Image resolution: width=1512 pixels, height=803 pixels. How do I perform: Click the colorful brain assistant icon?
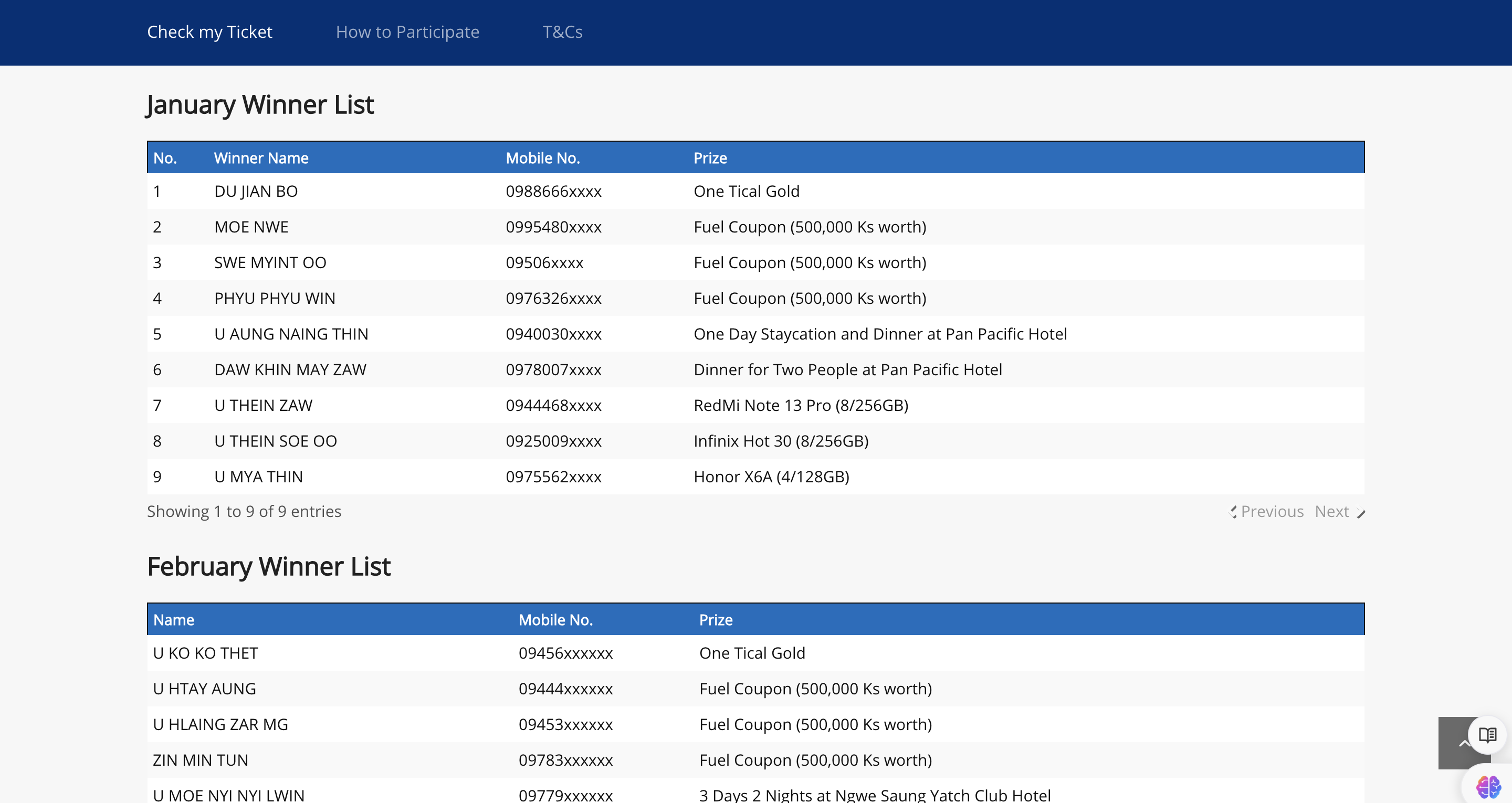(1488, 787)
